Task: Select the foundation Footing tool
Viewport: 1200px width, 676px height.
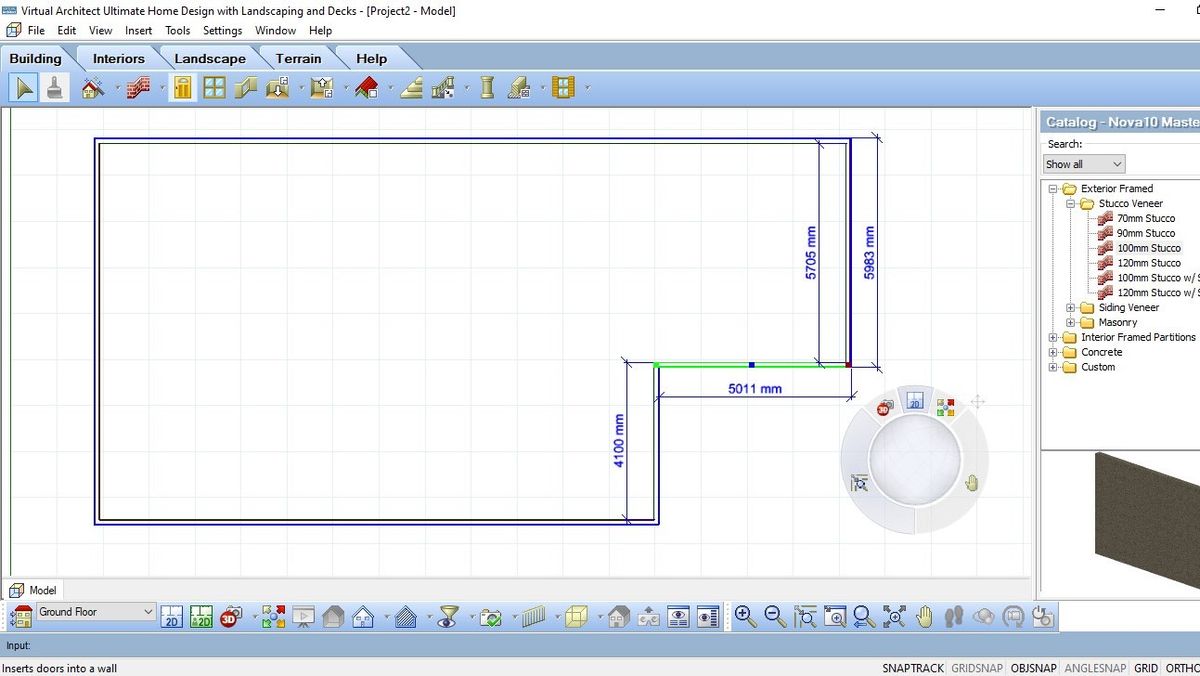Action: coord(519,88)
